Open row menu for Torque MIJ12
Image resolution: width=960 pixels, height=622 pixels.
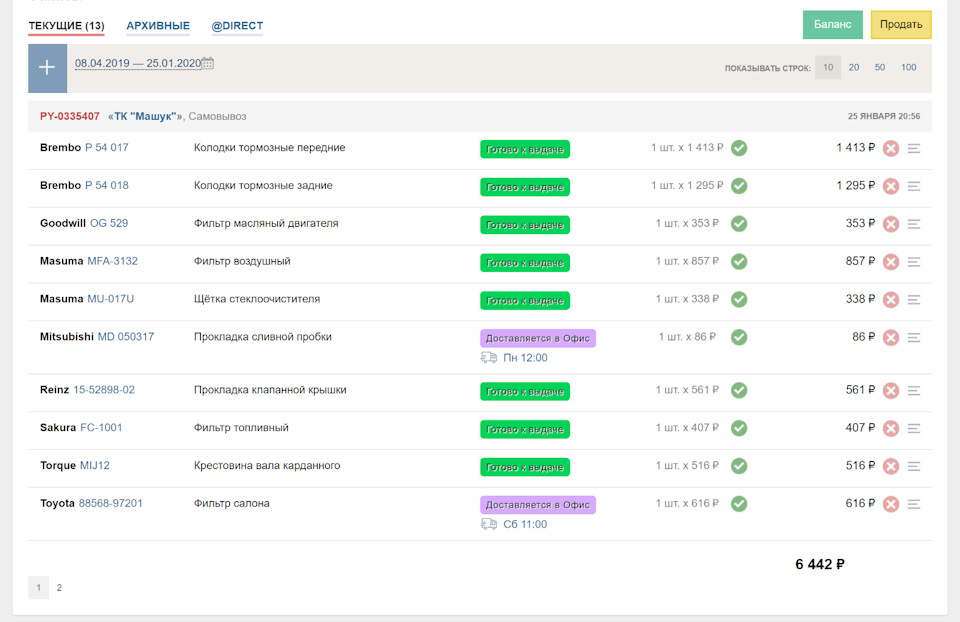[913, 466]
